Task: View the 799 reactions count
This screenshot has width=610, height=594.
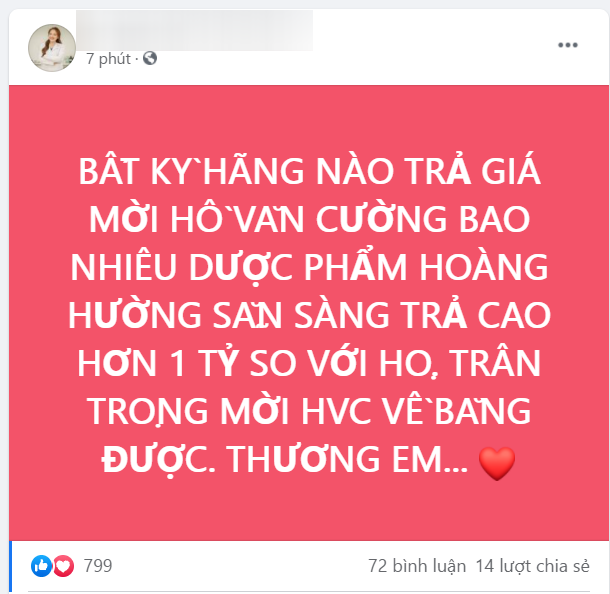Action: point(98,566)
